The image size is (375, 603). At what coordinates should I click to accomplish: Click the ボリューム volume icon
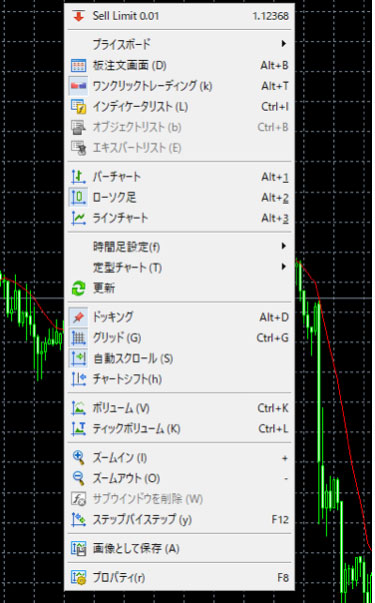pos(78,408)
